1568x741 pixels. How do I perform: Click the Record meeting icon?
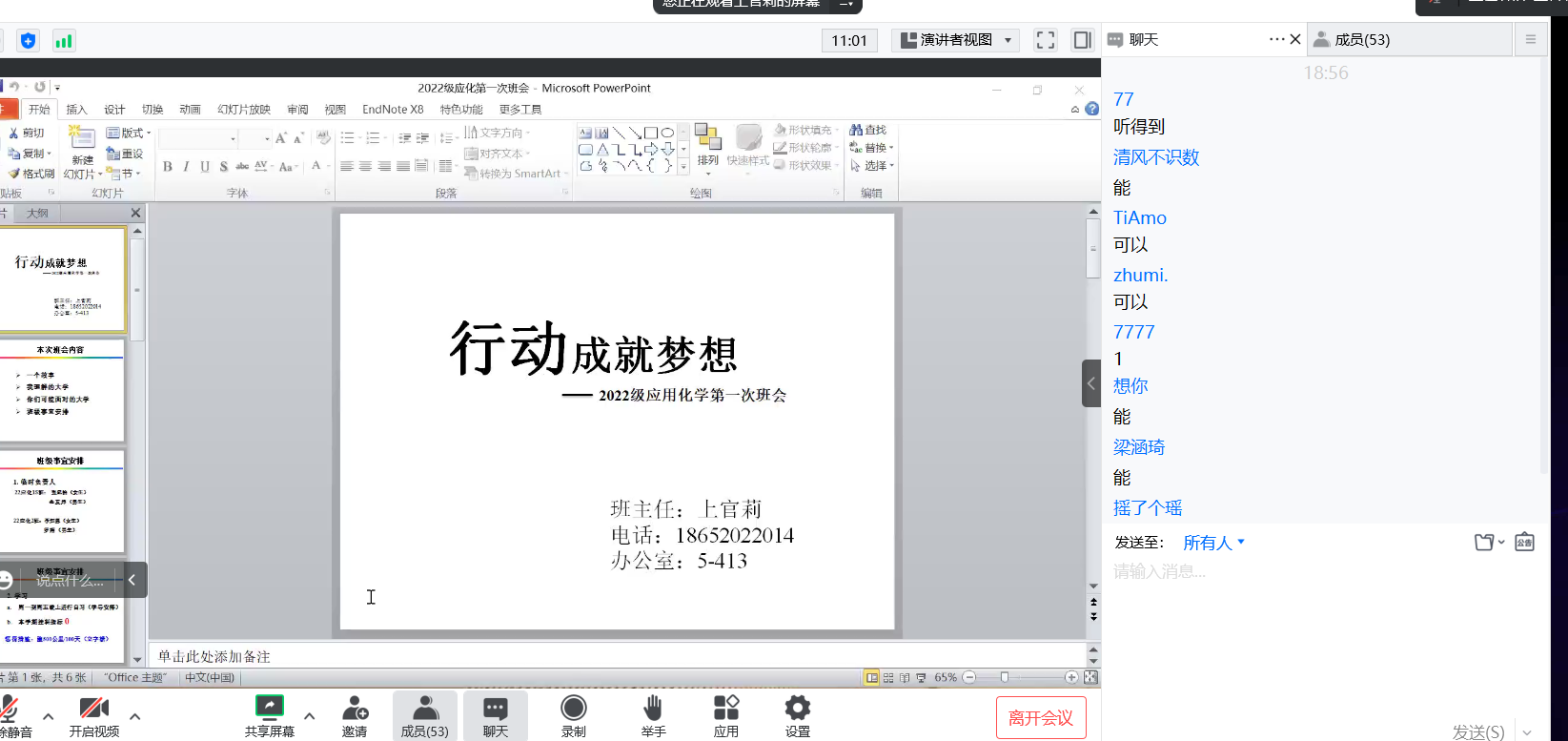[x=573, y=708]
